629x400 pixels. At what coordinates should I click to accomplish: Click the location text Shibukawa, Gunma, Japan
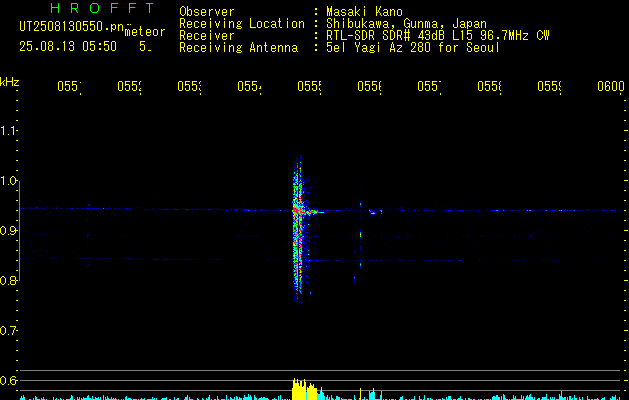[x=406, y=24]
